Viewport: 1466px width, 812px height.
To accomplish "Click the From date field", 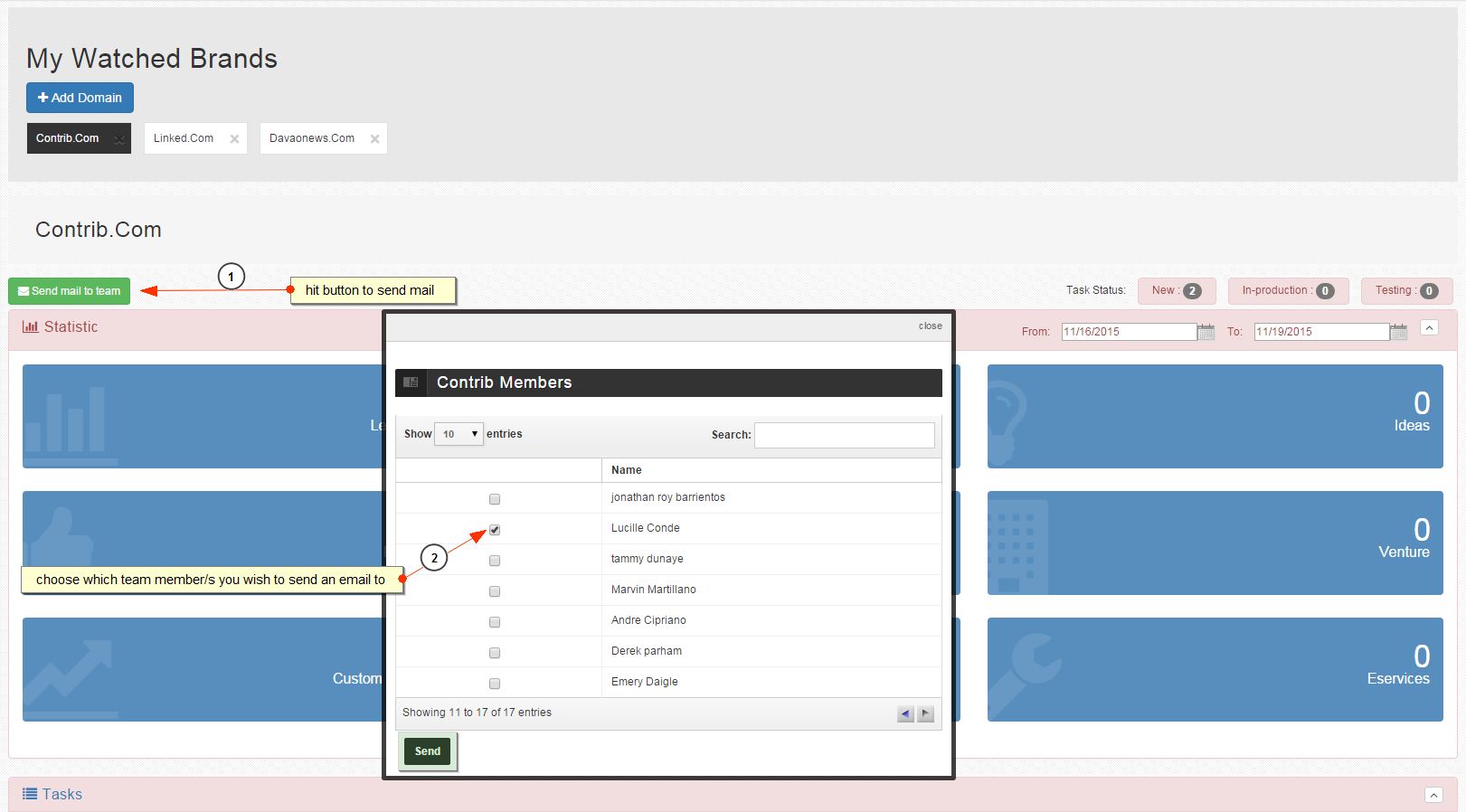I will pyautogui.click(x=1129, y=332).
